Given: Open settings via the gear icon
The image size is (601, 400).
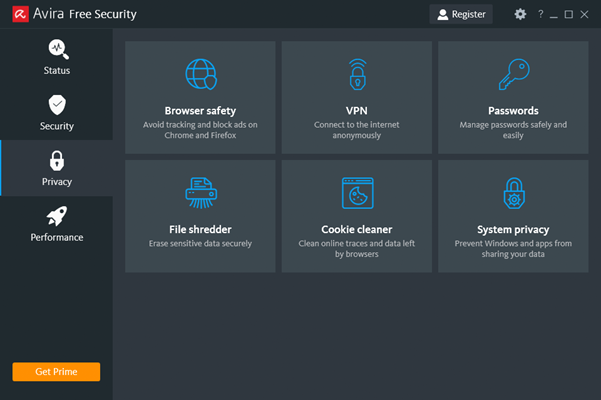Looking at the screenshot, I should (x=520, y=14).
